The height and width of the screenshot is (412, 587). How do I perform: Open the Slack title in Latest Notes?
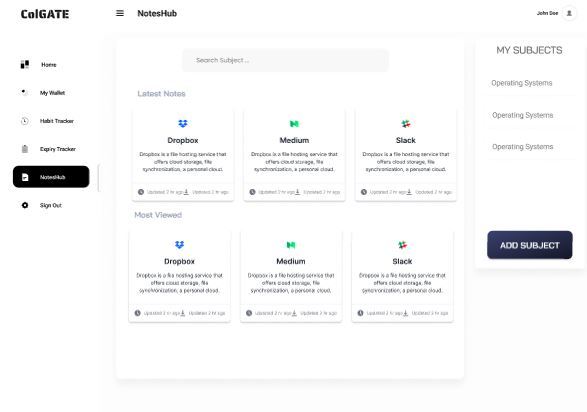pyautogui.click(x=405, y=140)
